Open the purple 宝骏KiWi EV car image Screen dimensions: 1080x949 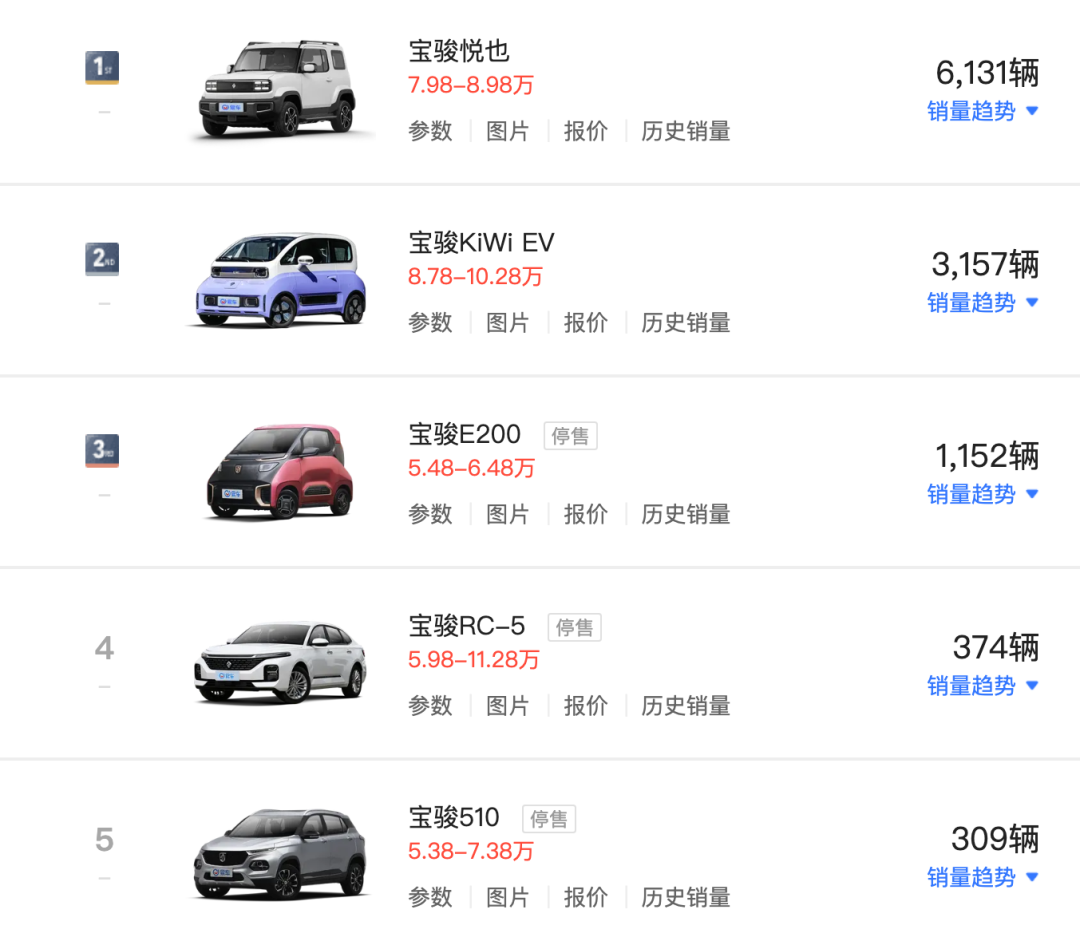279,280
